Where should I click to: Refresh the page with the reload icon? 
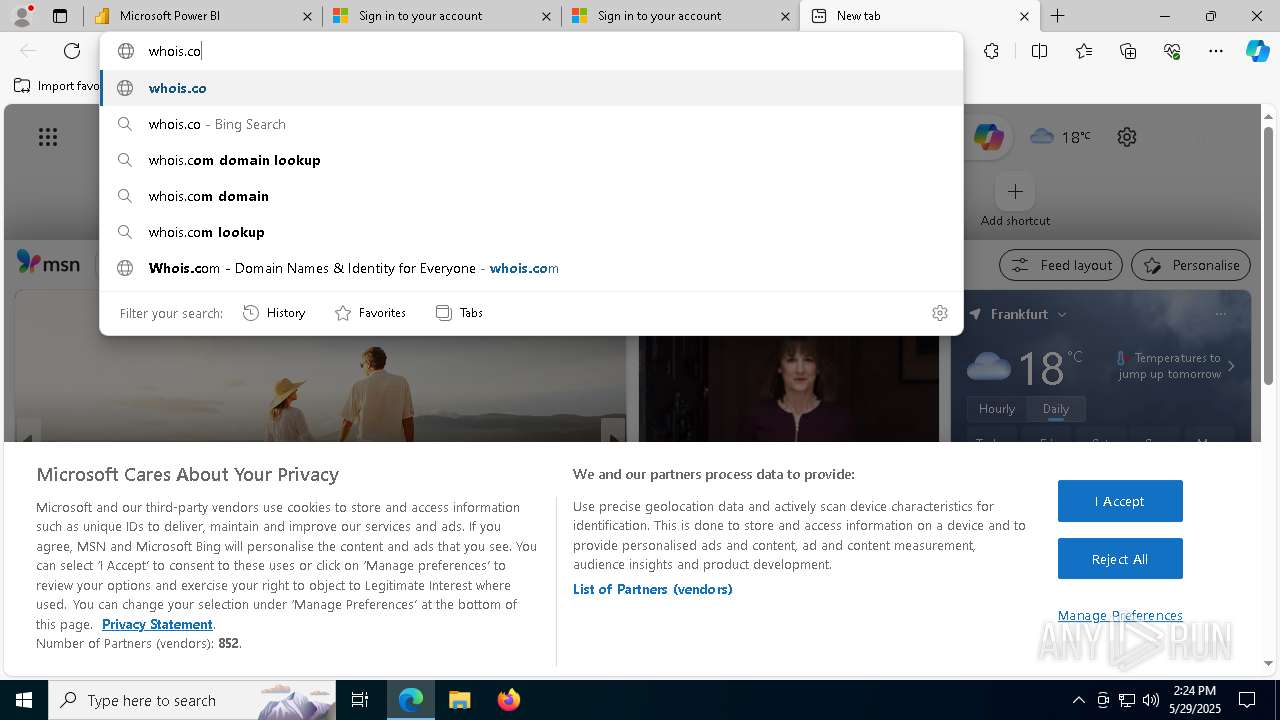[x=72, y=51]
